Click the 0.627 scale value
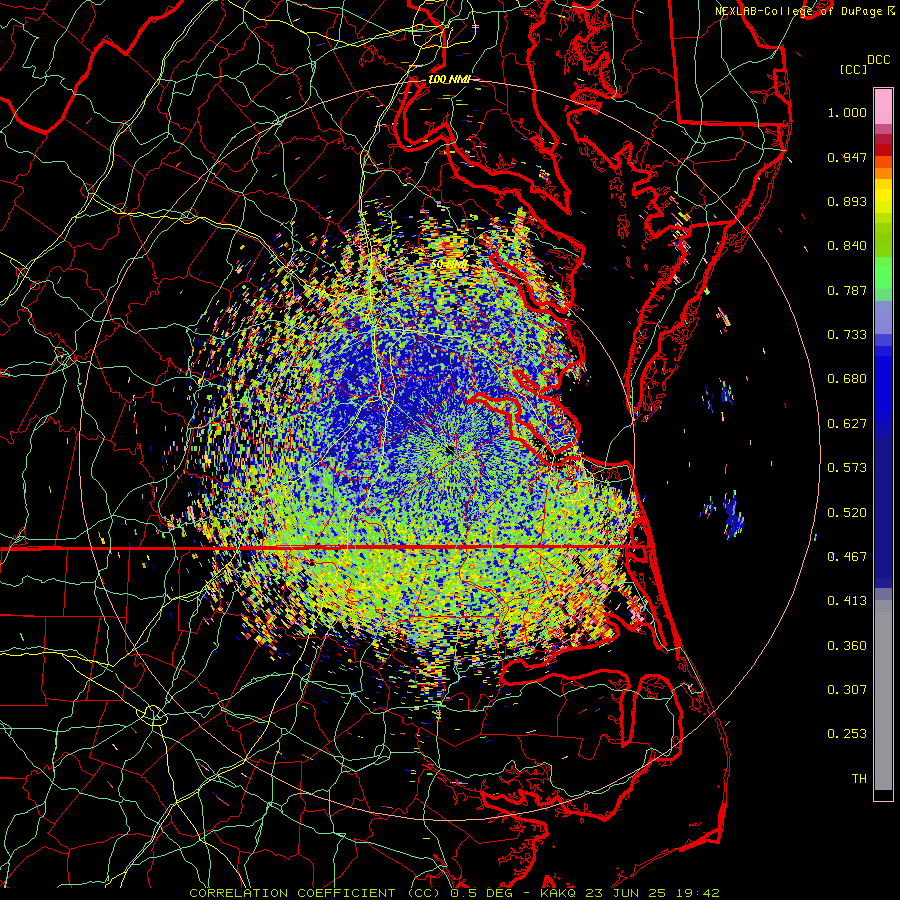This screenshot has height=900, width=900. (847, 424)
